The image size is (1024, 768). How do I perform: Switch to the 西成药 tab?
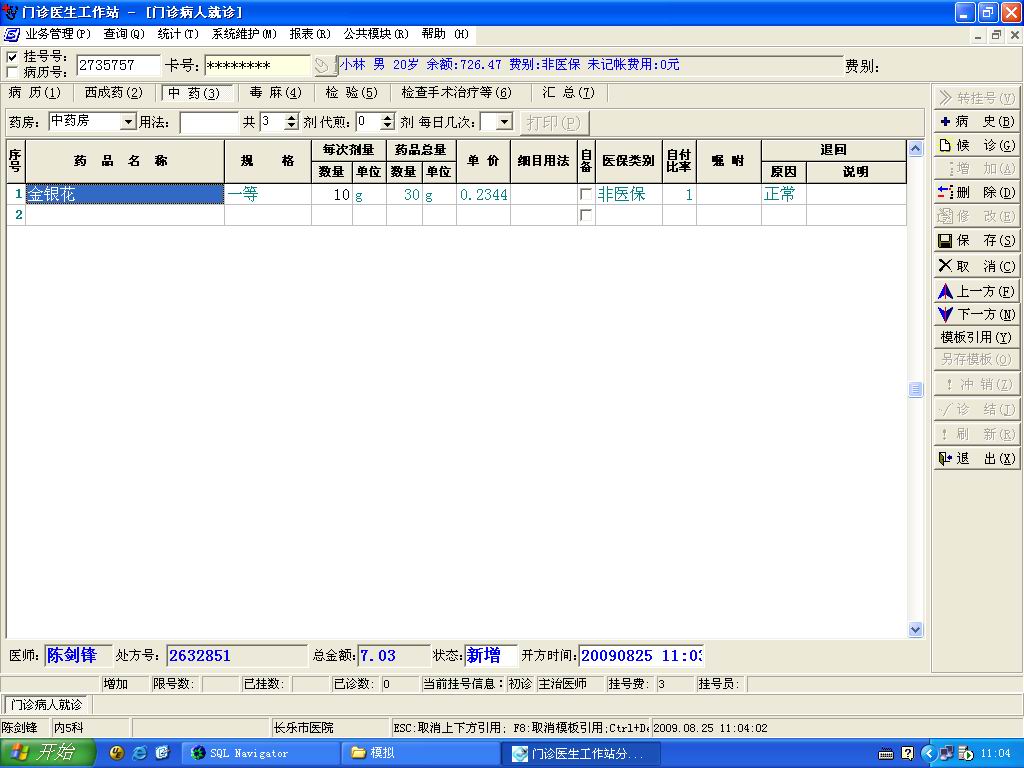point(113,93)
